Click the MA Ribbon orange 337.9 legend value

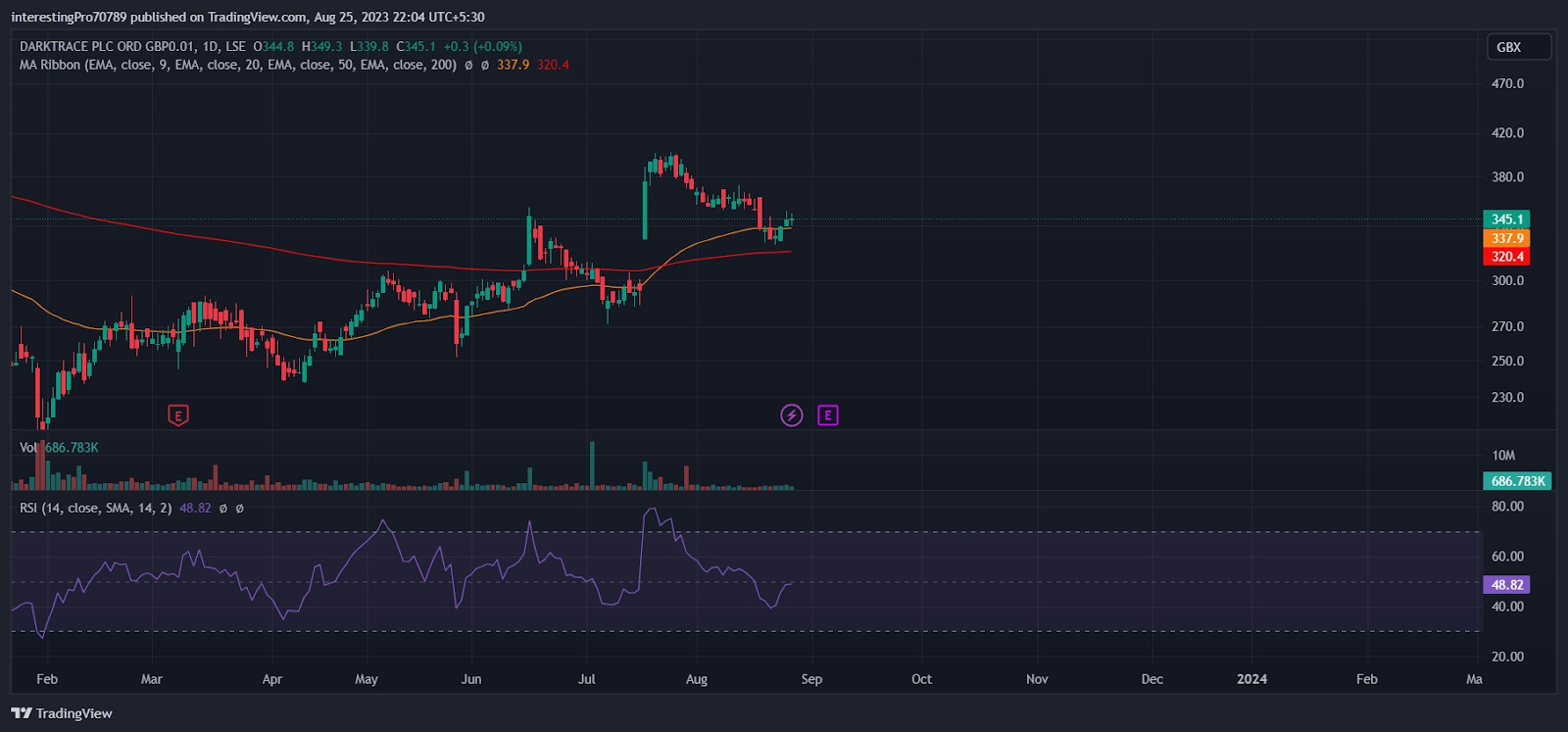coord(513,65)
